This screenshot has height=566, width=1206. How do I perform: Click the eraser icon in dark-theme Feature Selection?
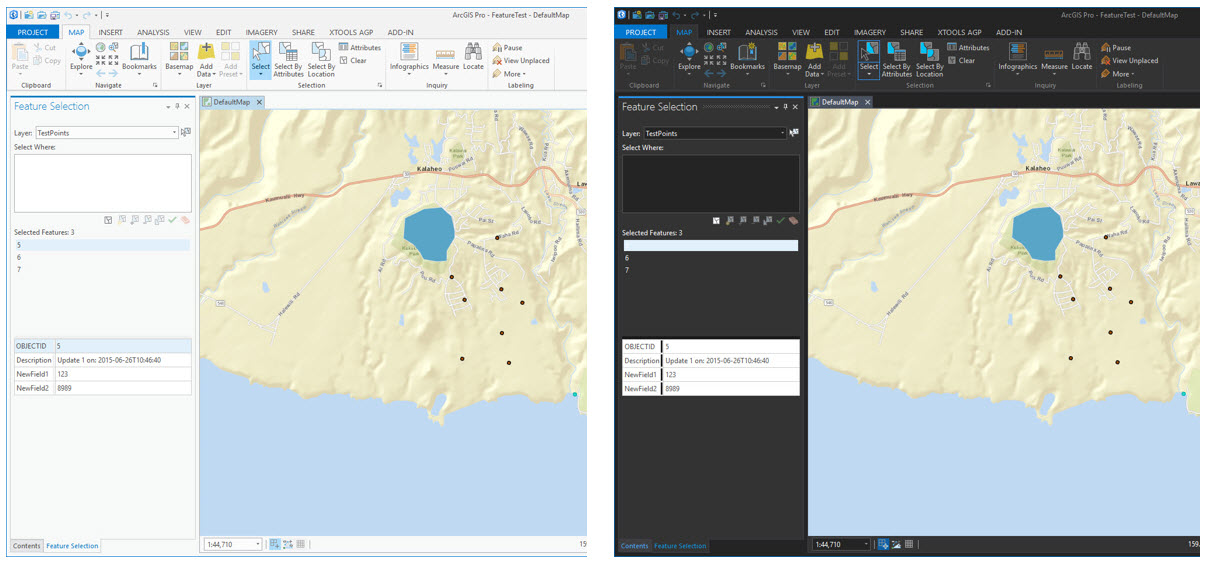click(793, 220)
